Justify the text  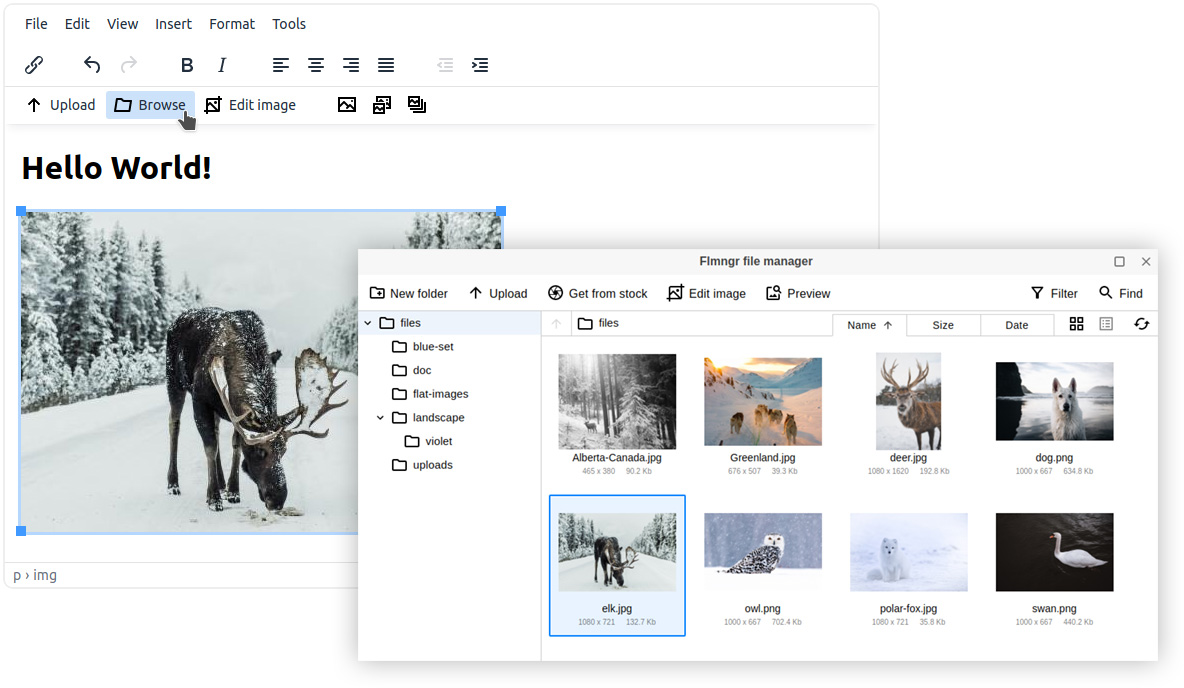tap(386, 65)
